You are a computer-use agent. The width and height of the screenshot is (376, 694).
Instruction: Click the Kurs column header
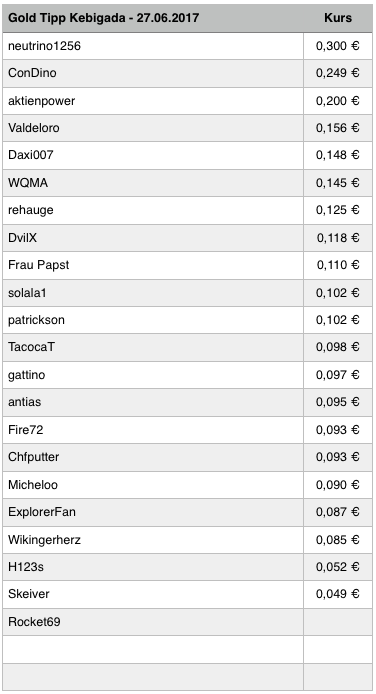pyautogui.click(x=338, y=18)
